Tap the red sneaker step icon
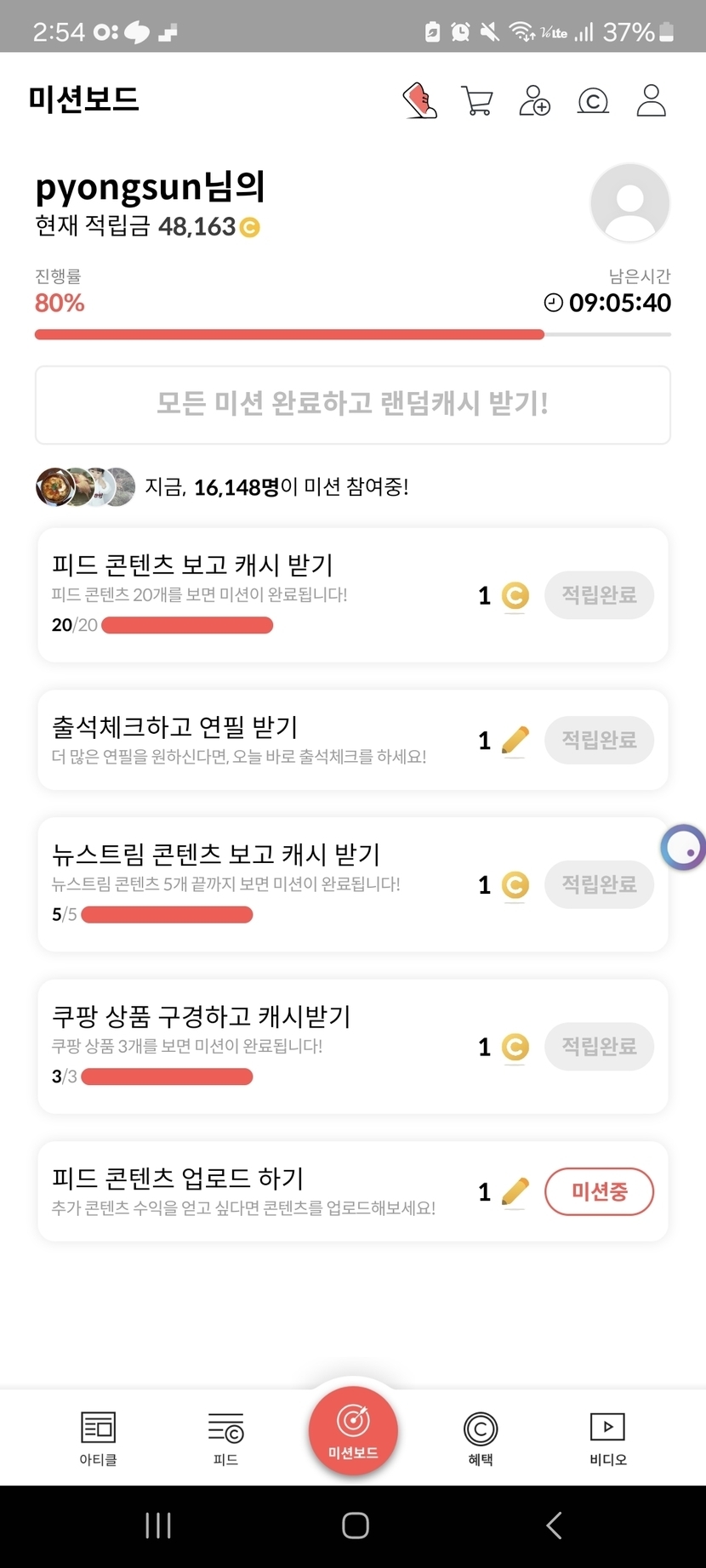This screenshot has height=1568, width=706. pos(419,100)
